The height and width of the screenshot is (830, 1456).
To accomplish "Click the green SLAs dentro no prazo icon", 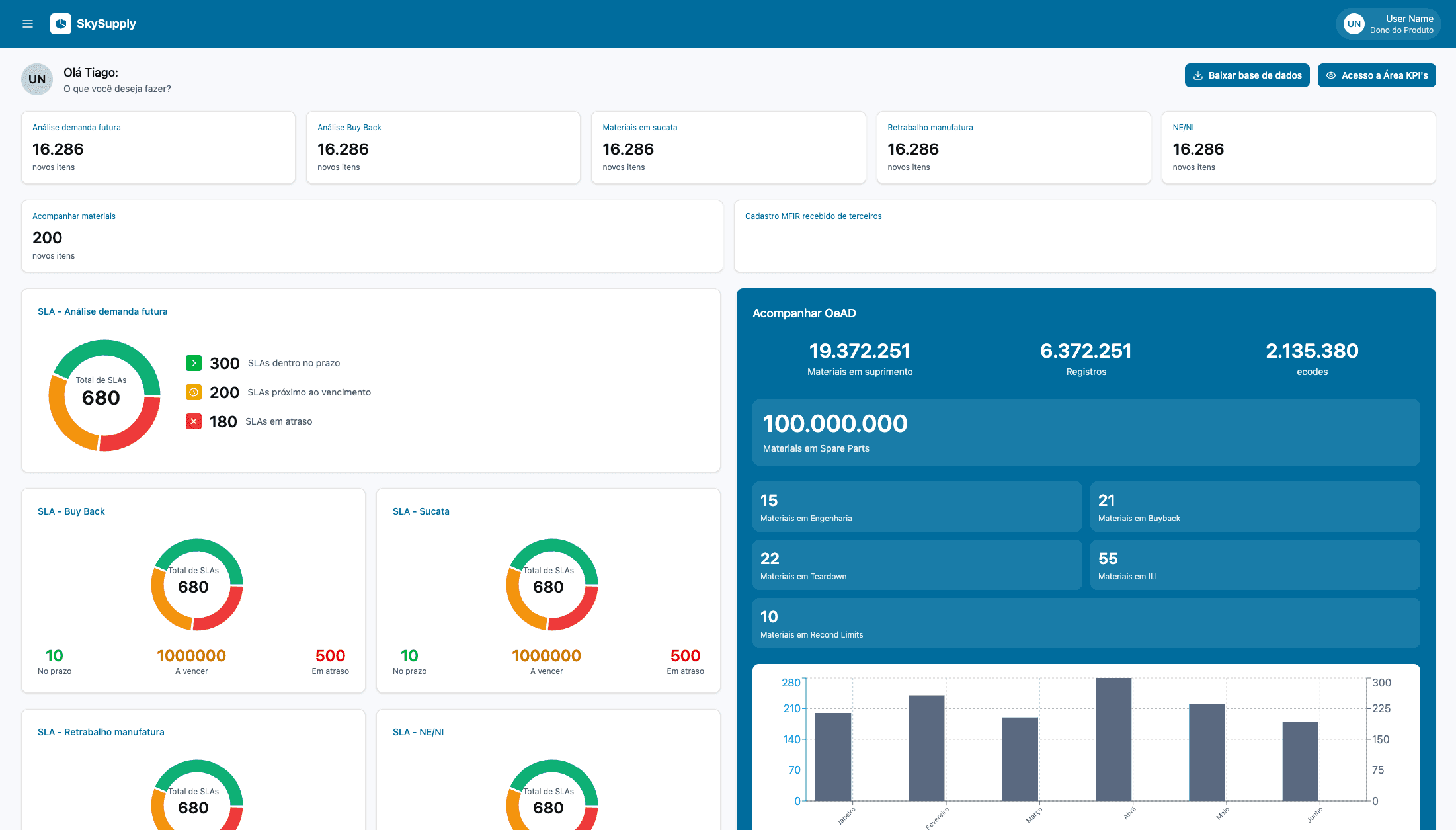I will pos(194,363).
